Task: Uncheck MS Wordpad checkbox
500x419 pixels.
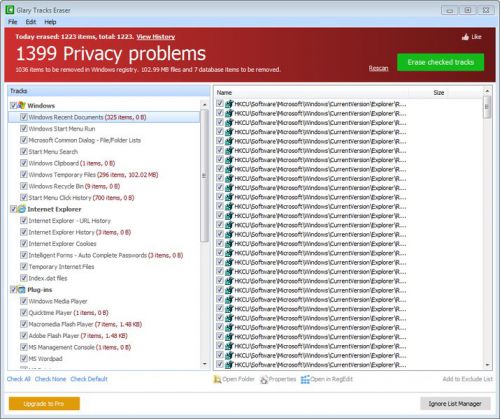Action: [x=24, y=359]
